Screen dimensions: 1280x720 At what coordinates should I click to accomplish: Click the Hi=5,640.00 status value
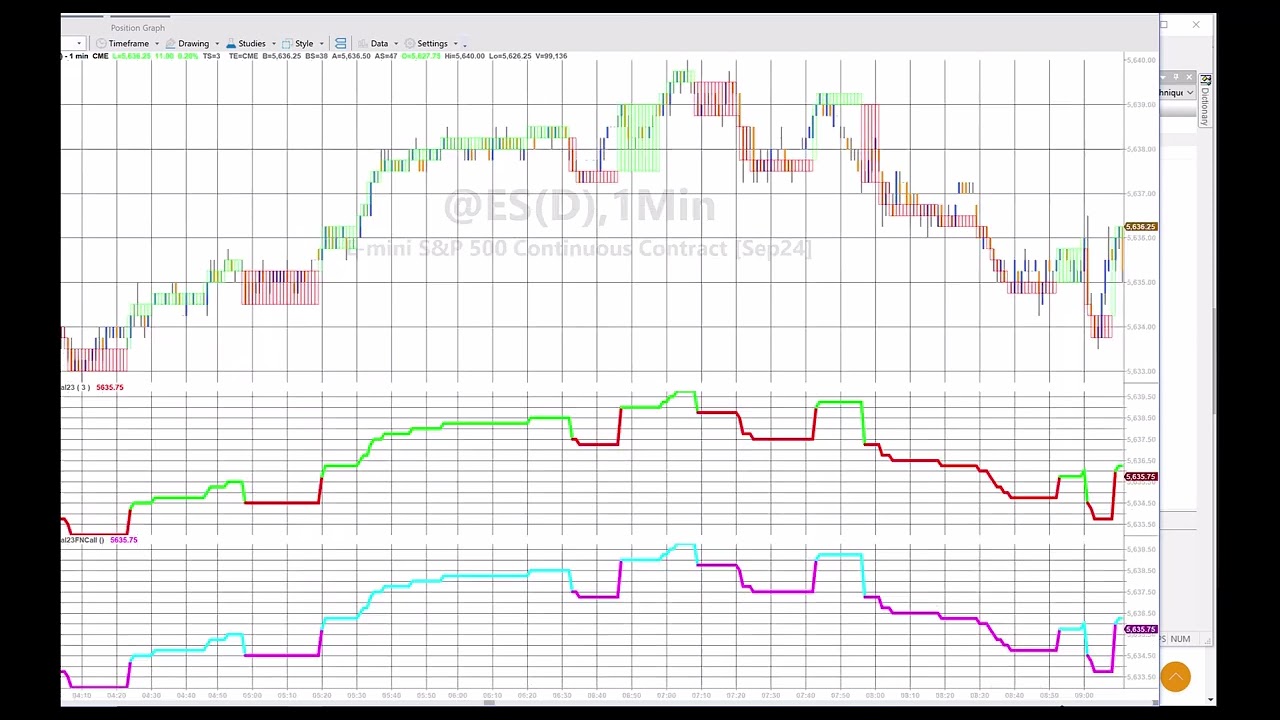[x=465, y=56]
